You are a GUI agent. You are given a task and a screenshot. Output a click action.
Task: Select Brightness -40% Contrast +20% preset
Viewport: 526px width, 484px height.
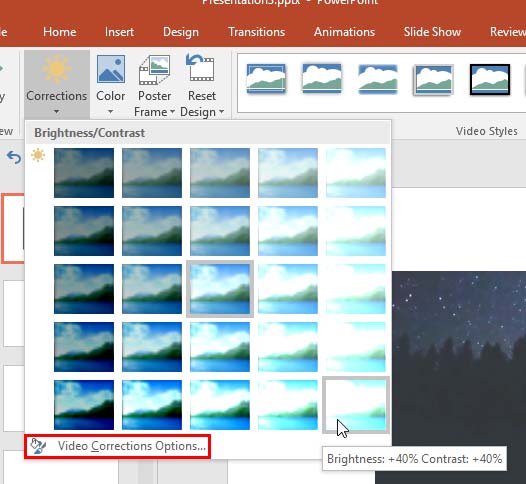point(84,347)
